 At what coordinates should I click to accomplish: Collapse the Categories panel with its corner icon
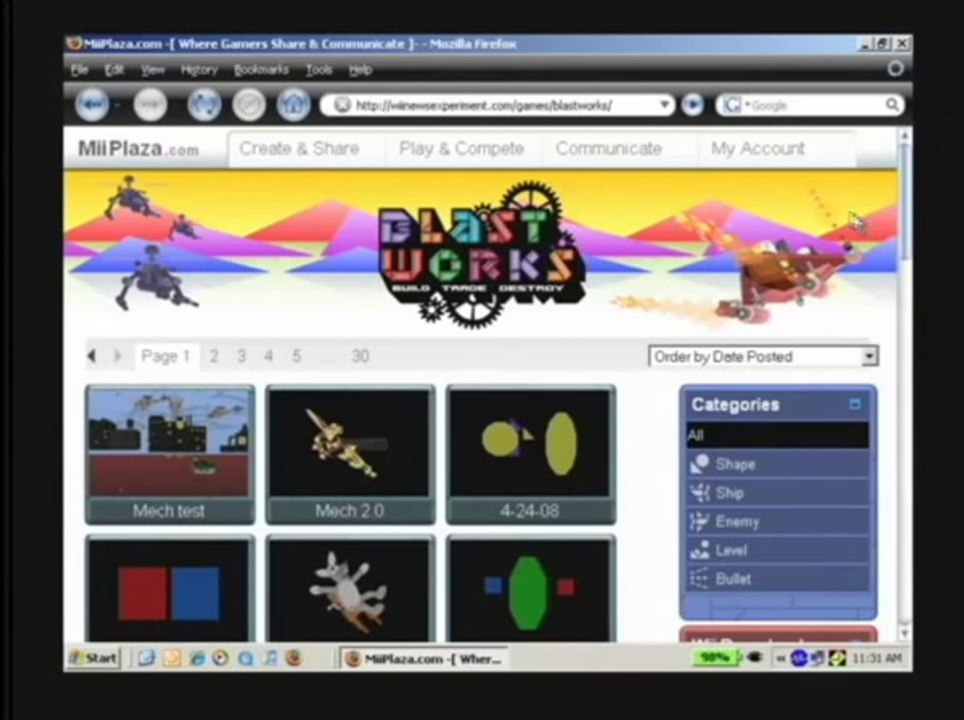[x=855, y=404]
